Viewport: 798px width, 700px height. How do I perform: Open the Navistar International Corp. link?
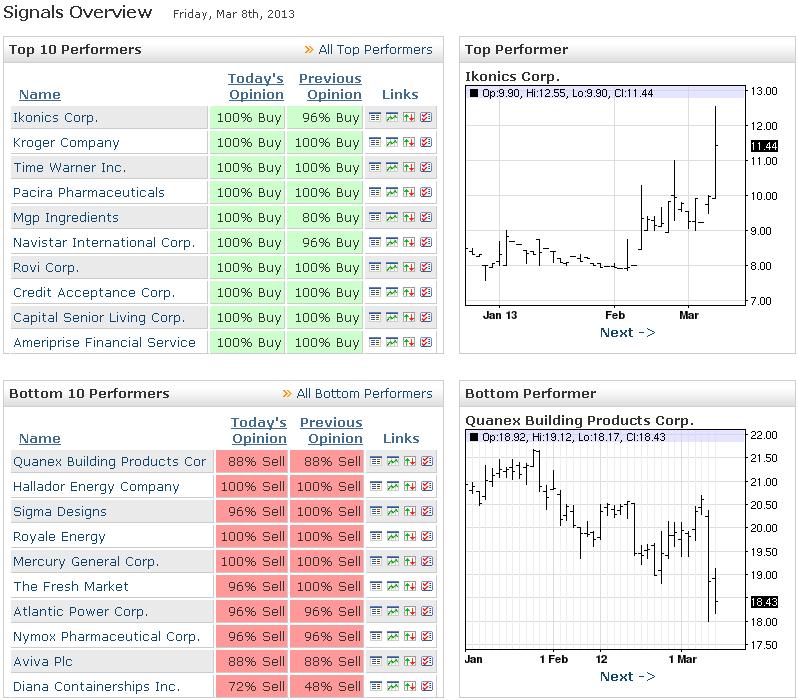point(104,242)
